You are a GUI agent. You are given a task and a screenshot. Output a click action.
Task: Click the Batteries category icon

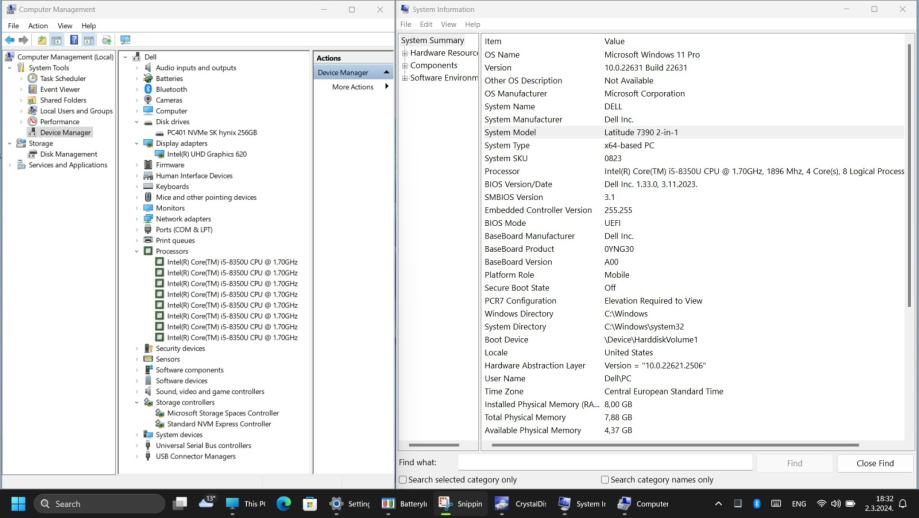point(148,79)
